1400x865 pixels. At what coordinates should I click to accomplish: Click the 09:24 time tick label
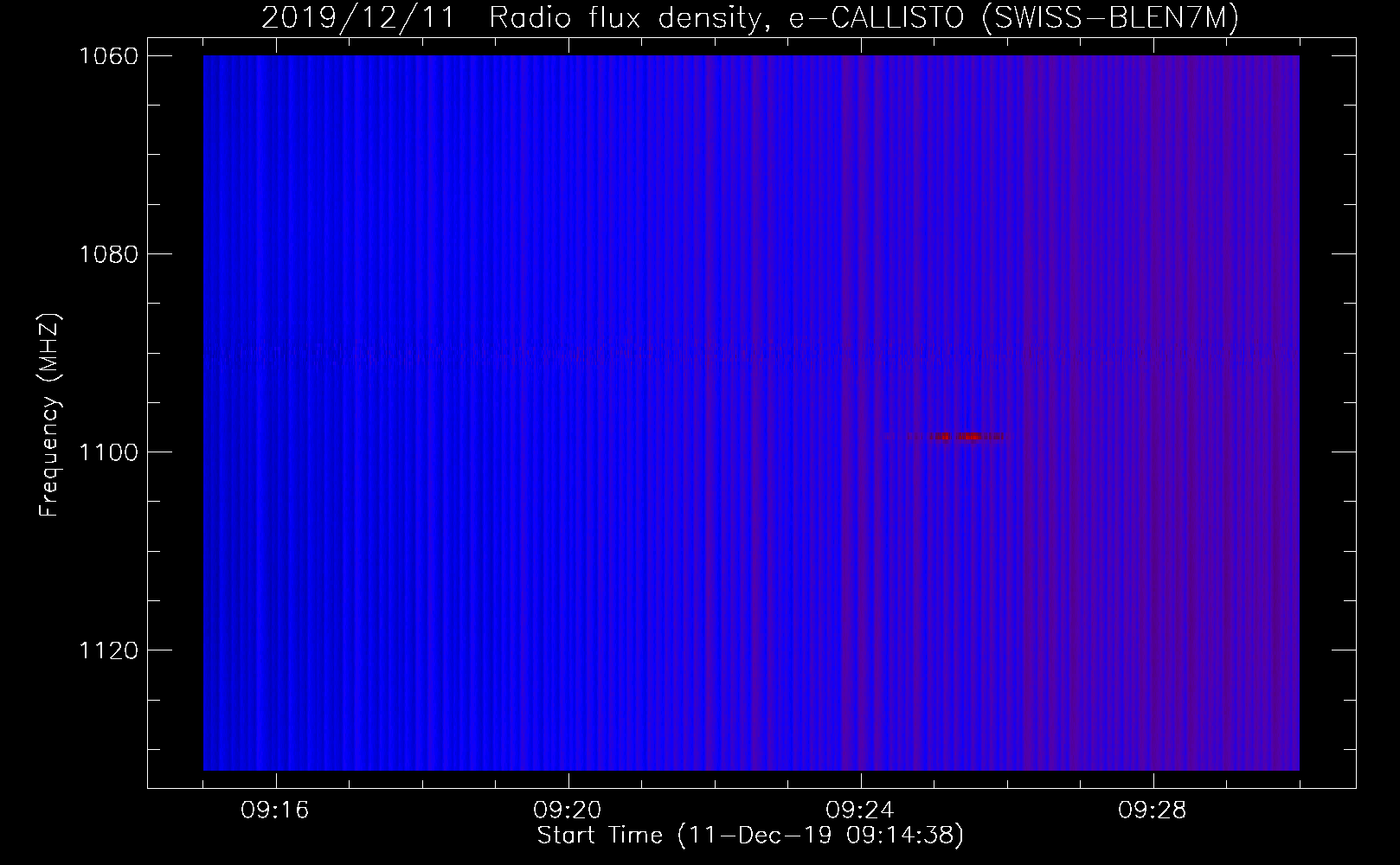(861, 811)
